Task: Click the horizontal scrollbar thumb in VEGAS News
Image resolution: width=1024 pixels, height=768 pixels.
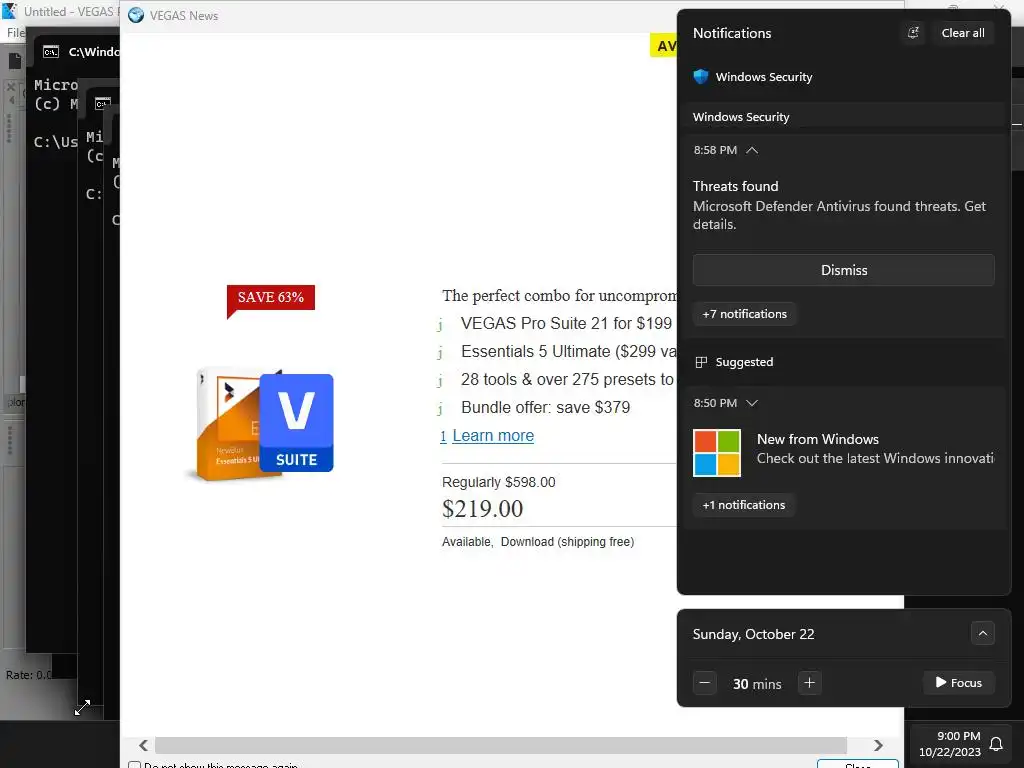Action: (x=501, y=745)
